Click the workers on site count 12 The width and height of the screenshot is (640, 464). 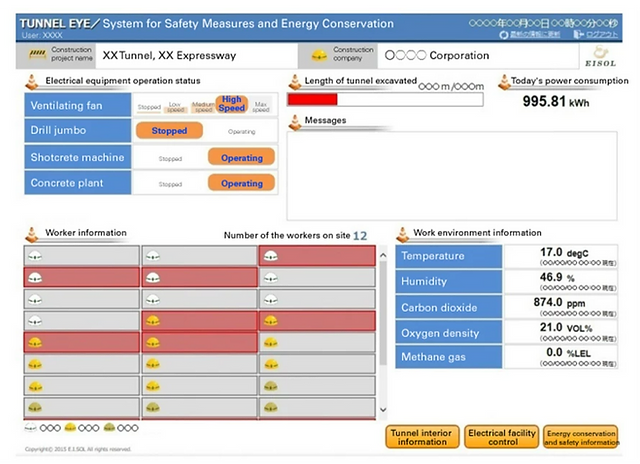[360, 236]
